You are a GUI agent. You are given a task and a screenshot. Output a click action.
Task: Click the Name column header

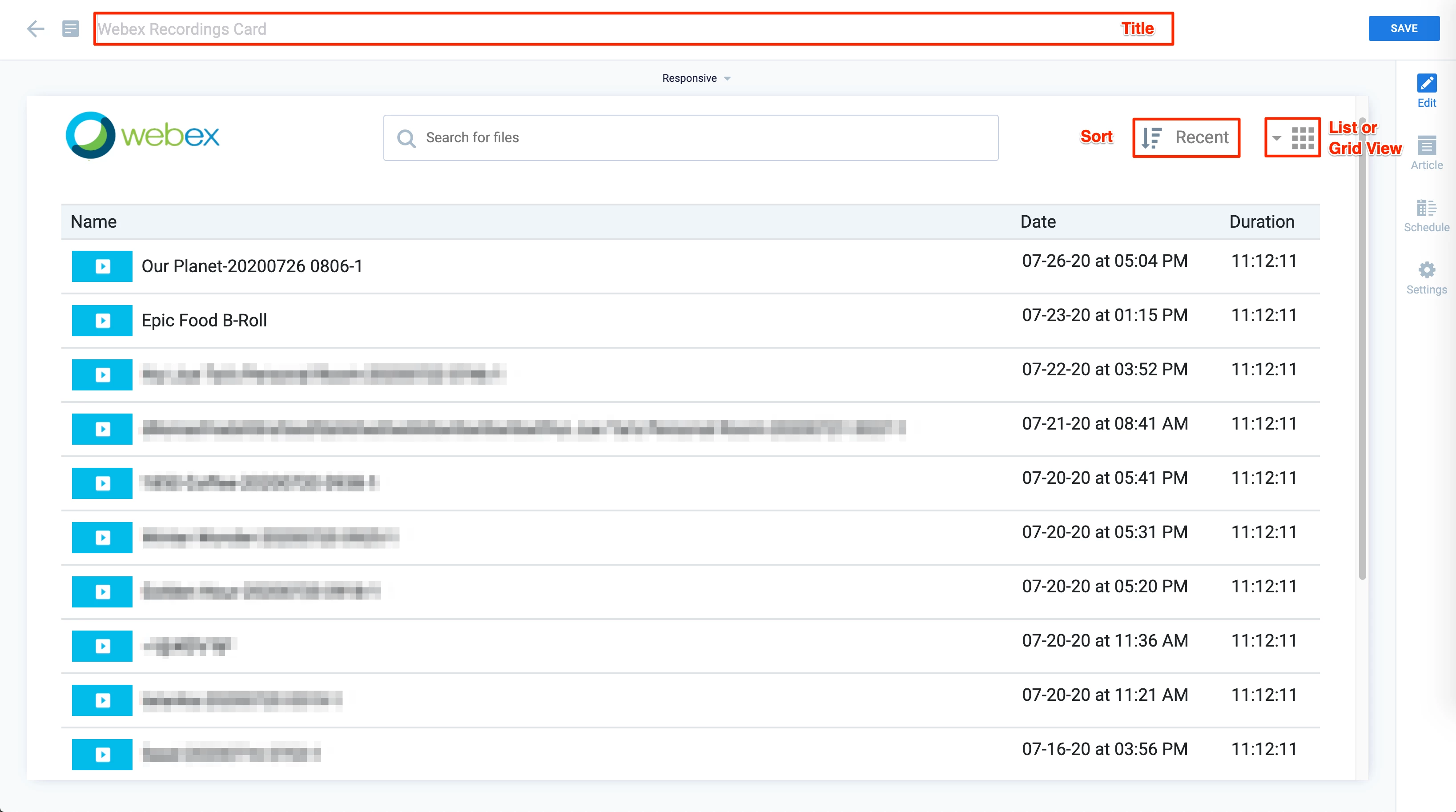pos(94,221)
